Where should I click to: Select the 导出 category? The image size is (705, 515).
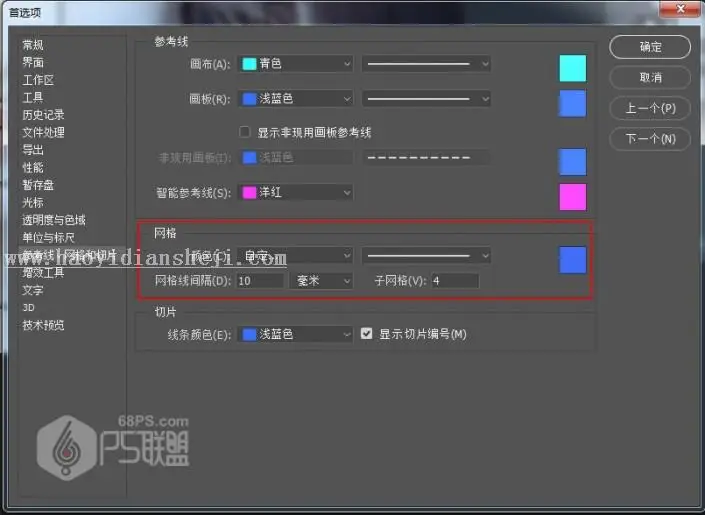pyautogui.click(x=33, y=150)
